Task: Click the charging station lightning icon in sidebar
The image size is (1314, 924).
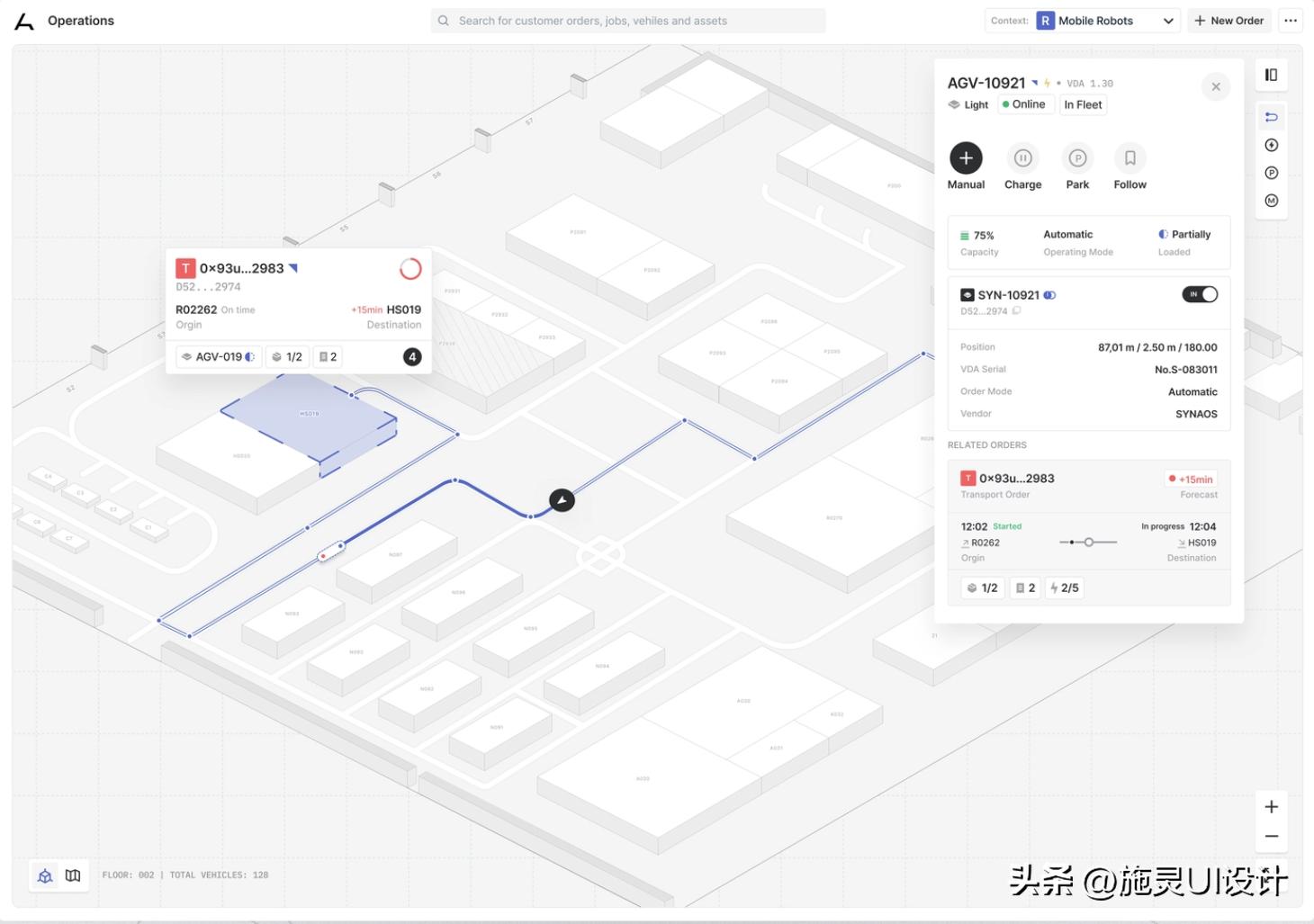Action: tap(1271, 145)
